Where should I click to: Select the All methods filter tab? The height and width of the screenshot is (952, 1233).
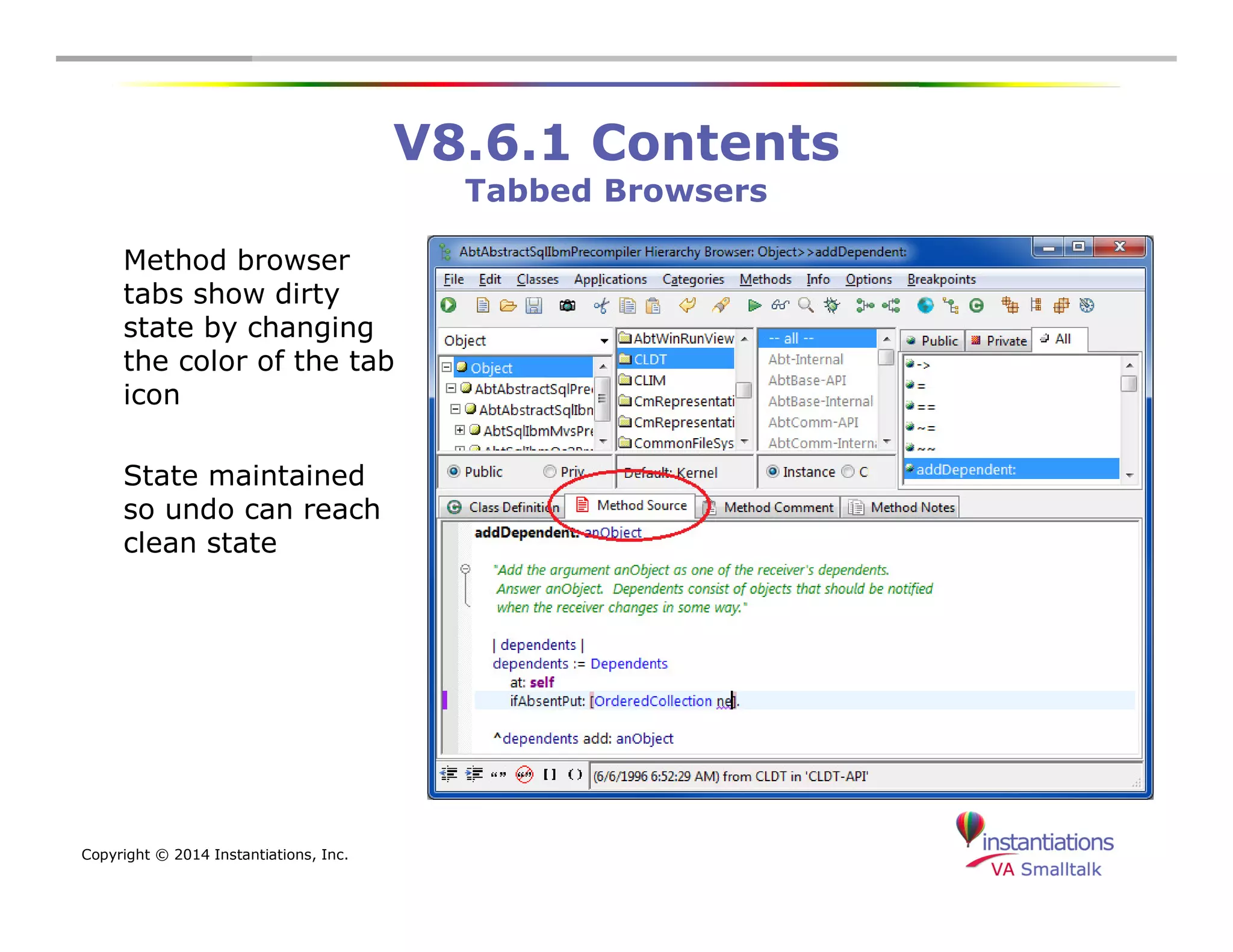pos(1058,339)
